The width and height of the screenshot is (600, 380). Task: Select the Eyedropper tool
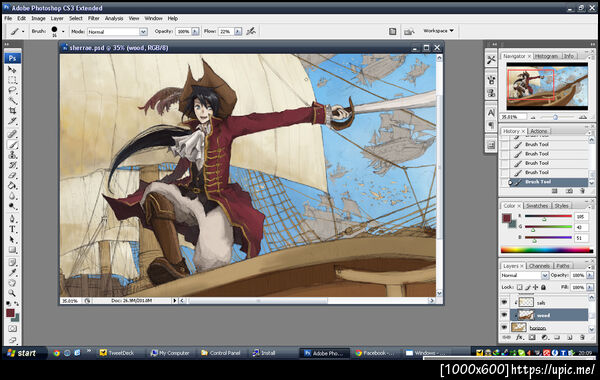point(12,273)
